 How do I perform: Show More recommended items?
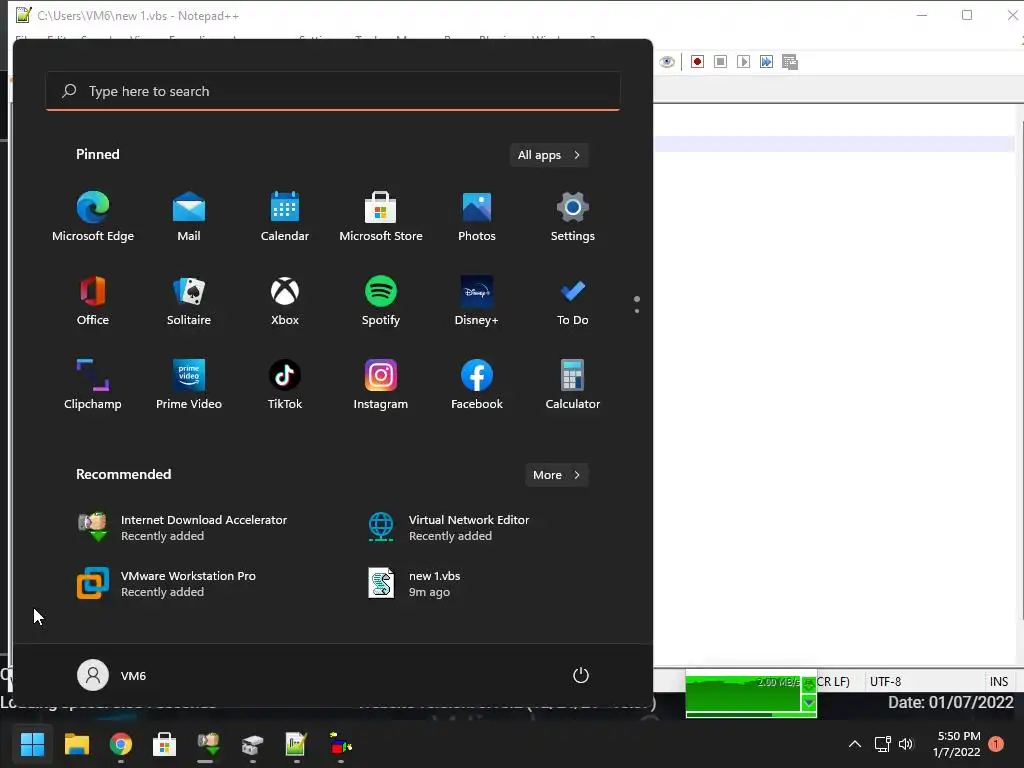pos(556,475)
